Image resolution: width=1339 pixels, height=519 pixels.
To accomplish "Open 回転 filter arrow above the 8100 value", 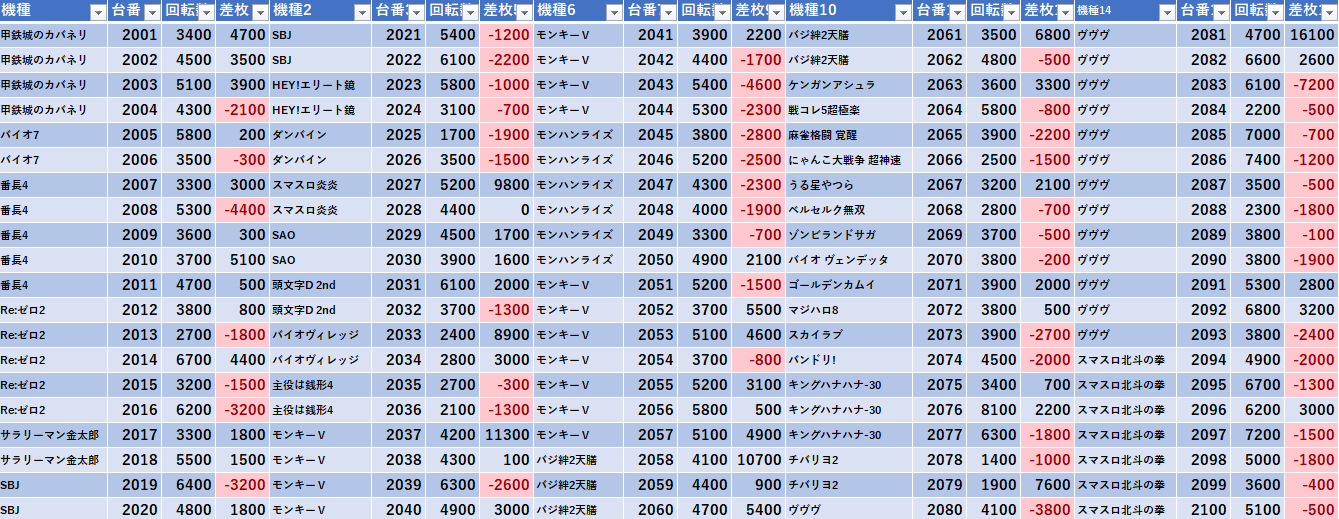I will [1010, 12].
